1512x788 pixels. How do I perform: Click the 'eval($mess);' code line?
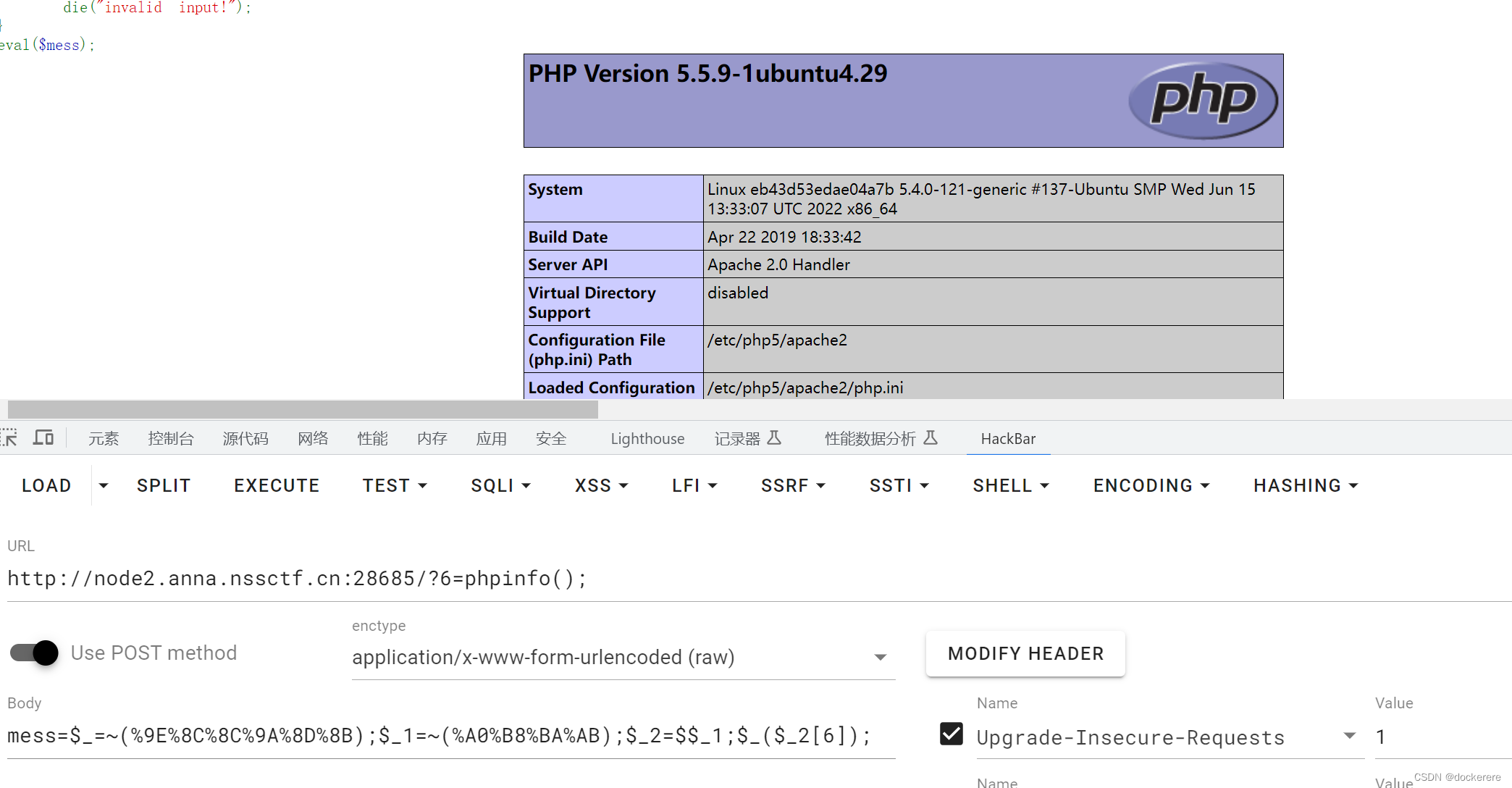47,45
